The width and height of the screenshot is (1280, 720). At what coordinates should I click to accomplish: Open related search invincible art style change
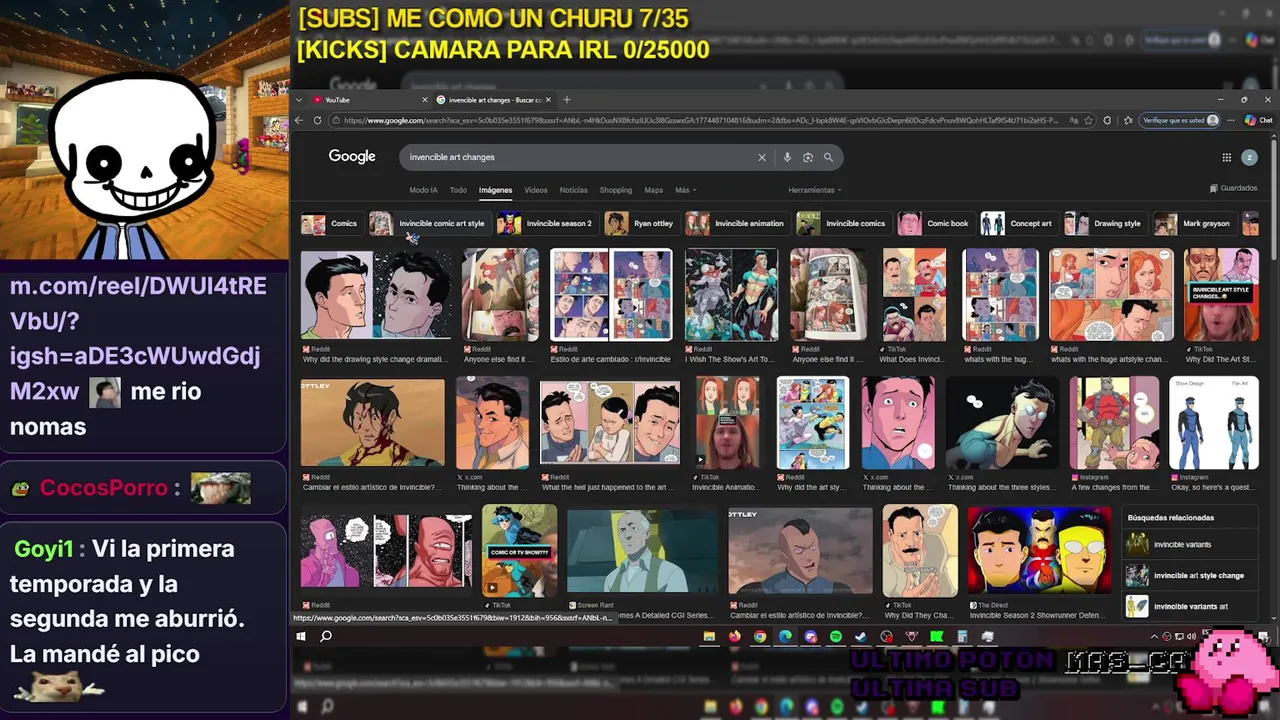[1190, 575]
